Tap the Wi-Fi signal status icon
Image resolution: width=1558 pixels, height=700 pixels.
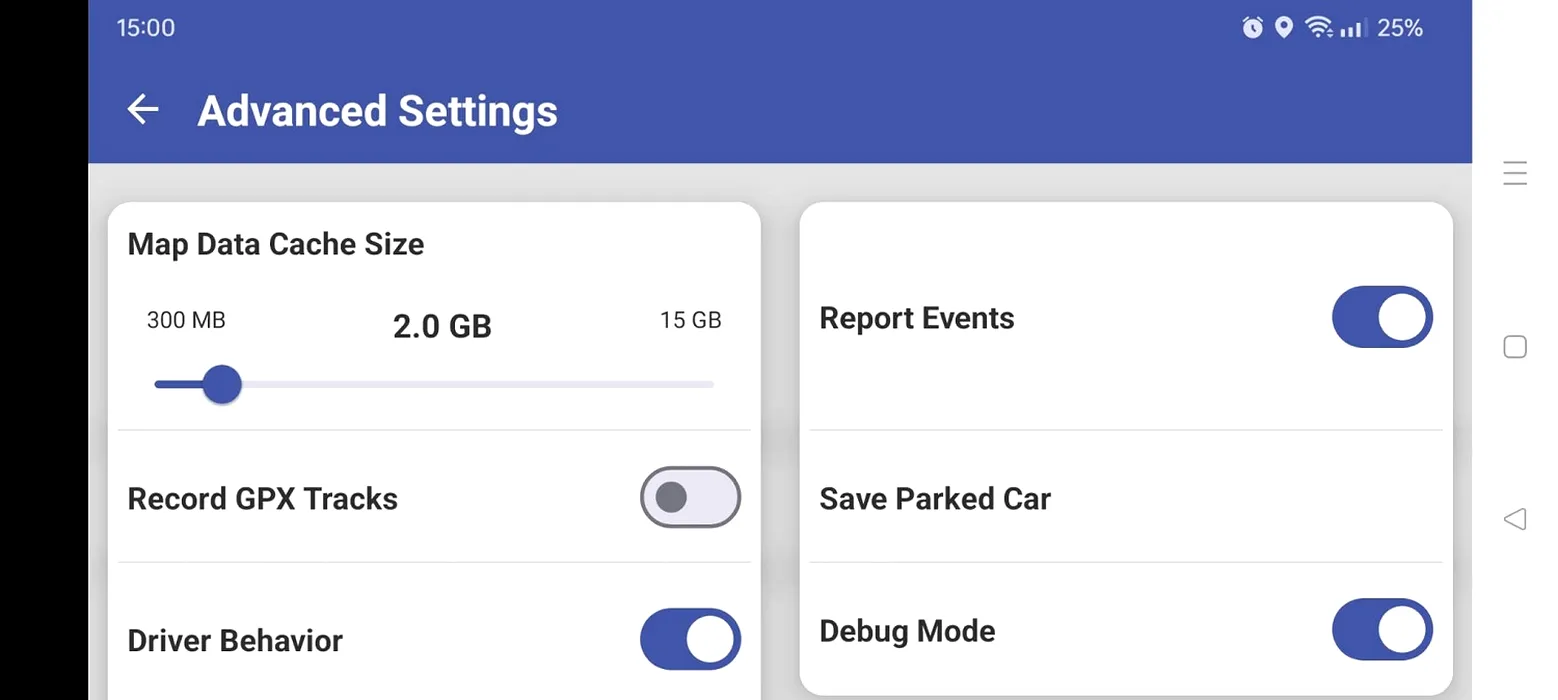click(x=1318, y=28)
